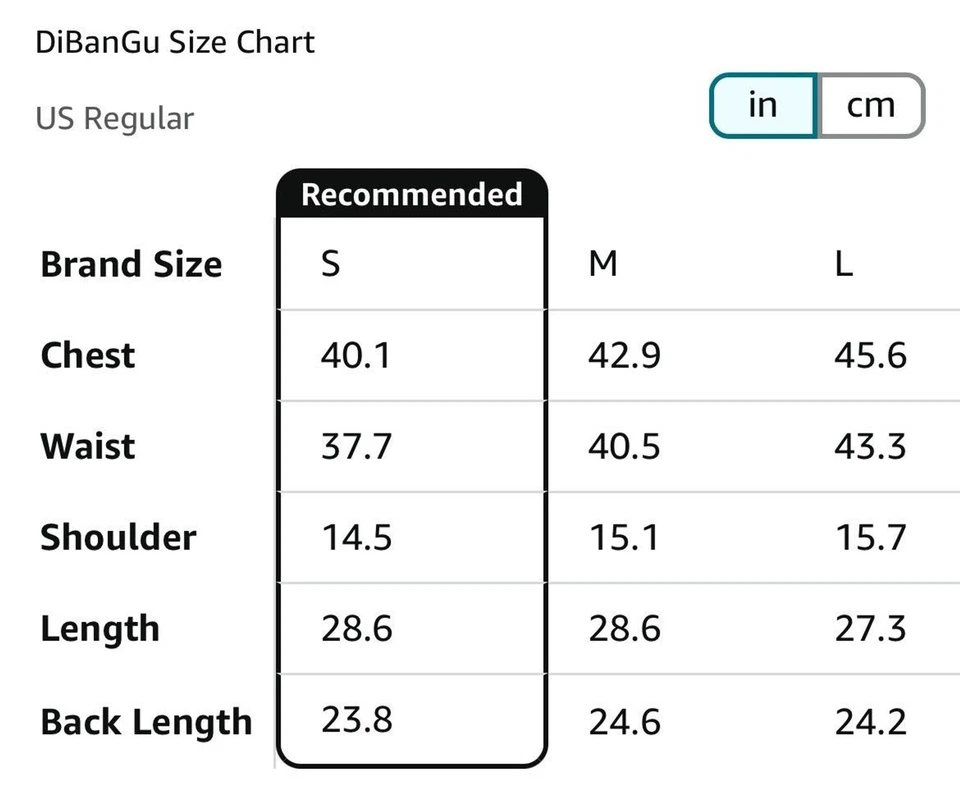Select the Chest row label

[88, 355]
